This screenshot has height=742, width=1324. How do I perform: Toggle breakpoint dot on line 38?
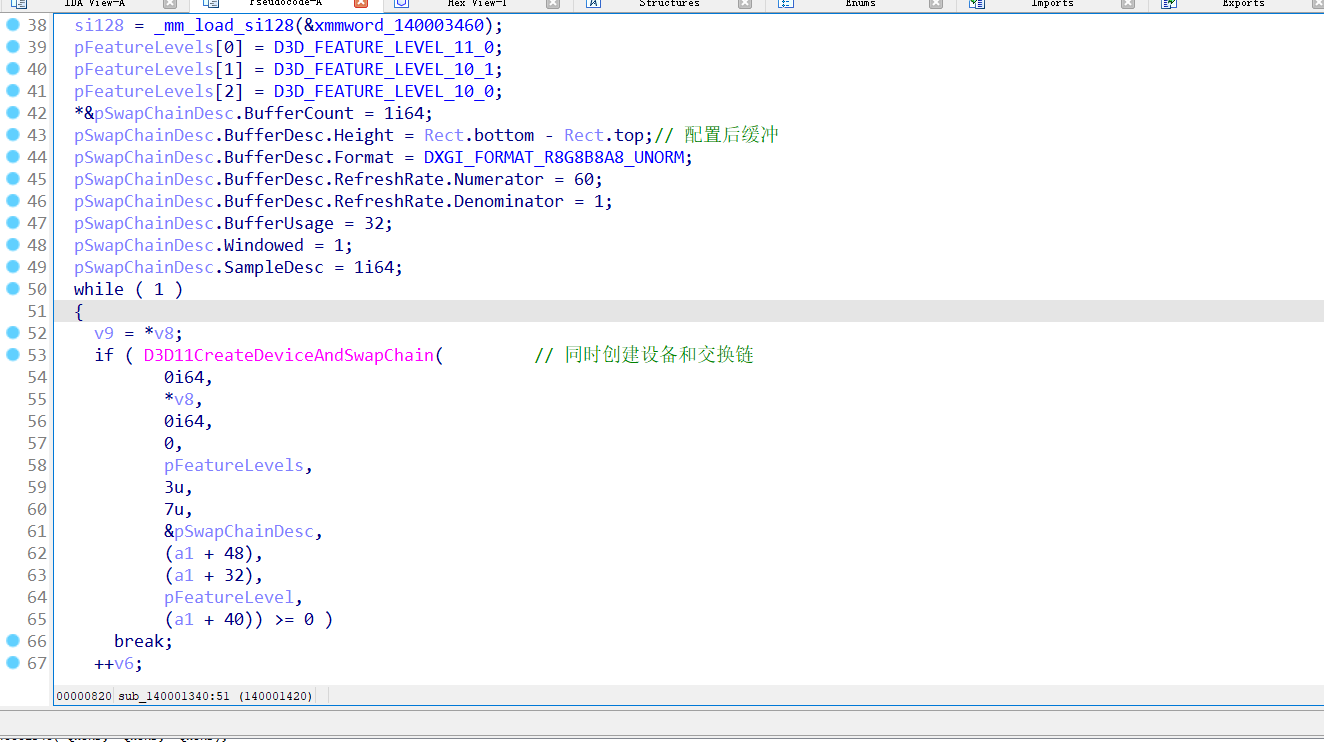pyautogui.click(x=12, y=25)
